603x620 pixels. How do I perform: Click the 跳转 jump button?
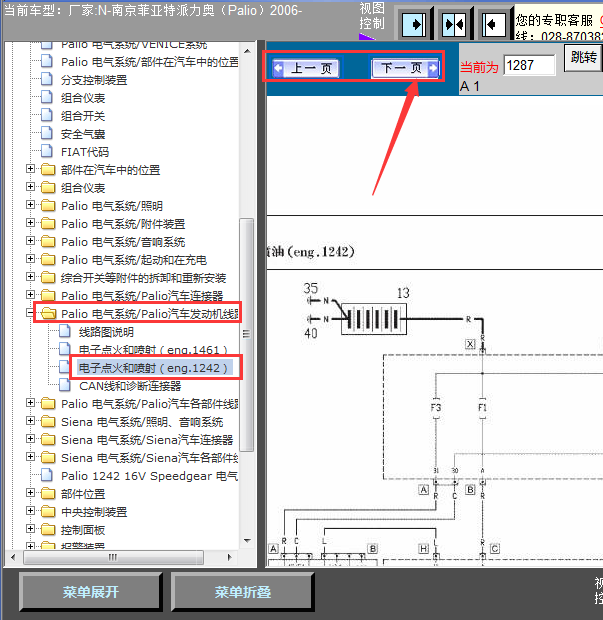(x=583, y=58)
